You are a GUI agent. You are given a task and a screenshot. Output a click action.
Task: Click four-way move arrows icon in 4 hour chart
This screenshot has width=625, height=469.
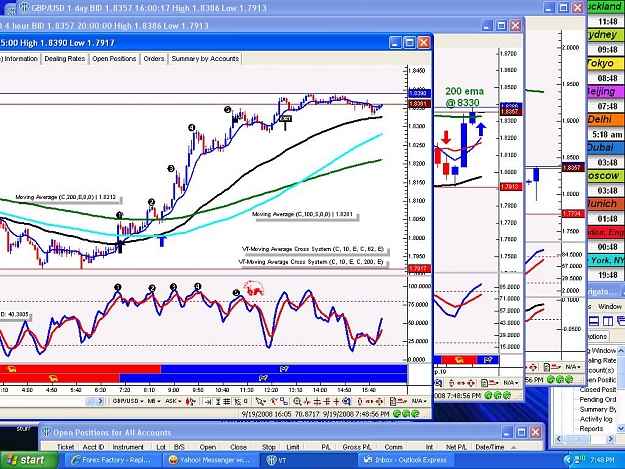(470, 383)
